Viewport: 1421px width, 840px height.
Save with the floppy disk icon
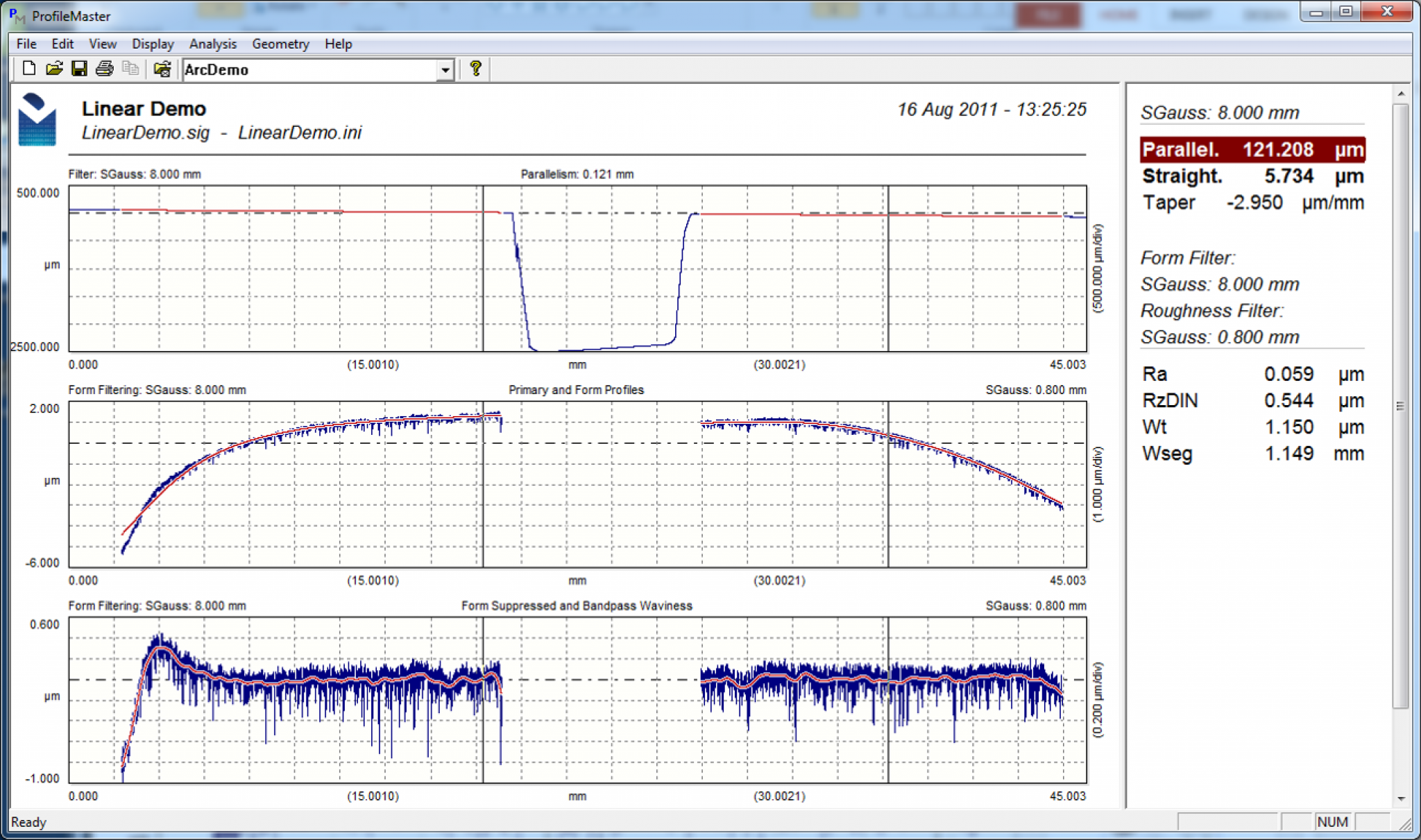coord(79,69)
